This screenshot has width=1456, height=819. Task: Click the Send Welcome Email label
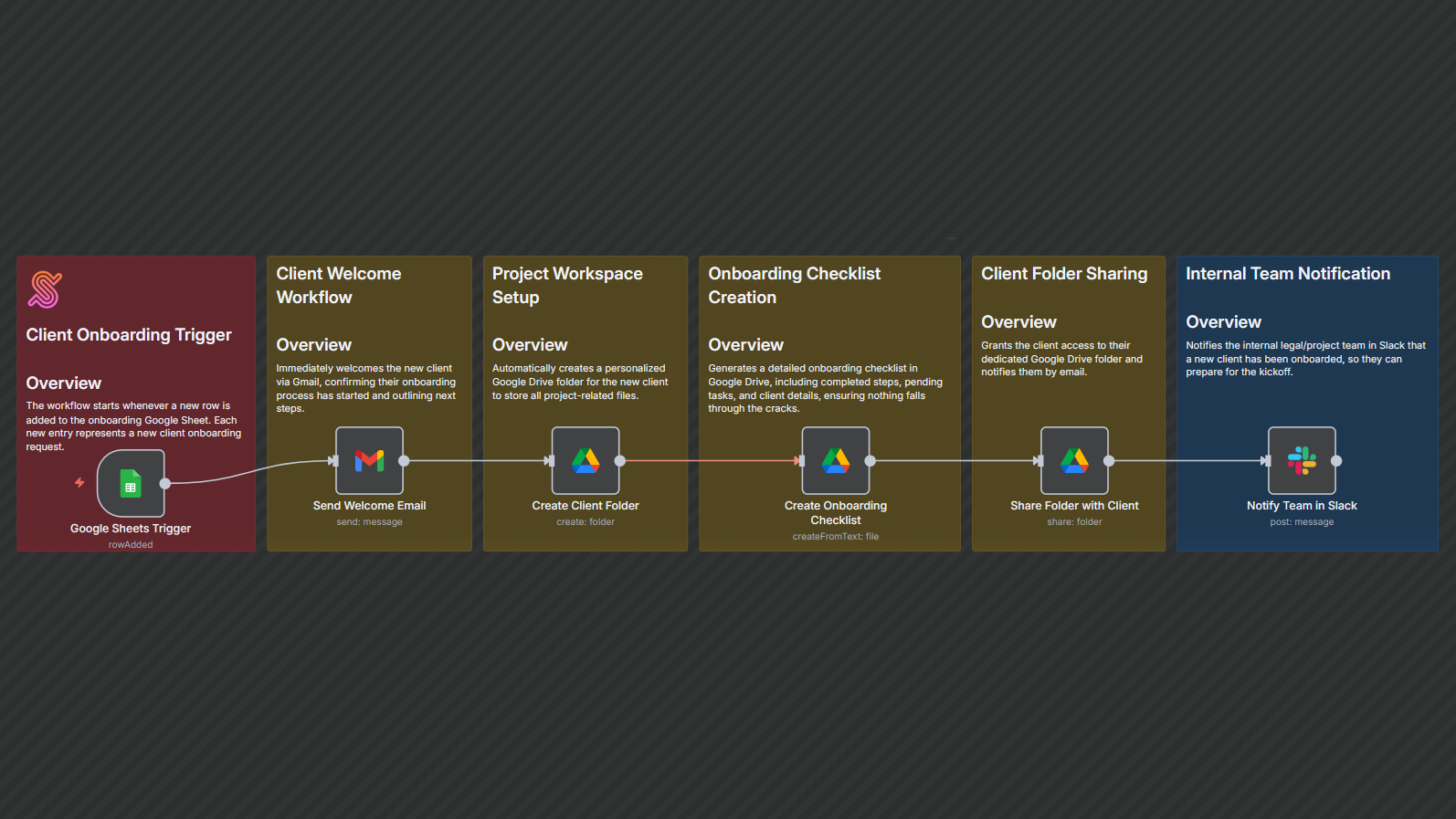369,506
